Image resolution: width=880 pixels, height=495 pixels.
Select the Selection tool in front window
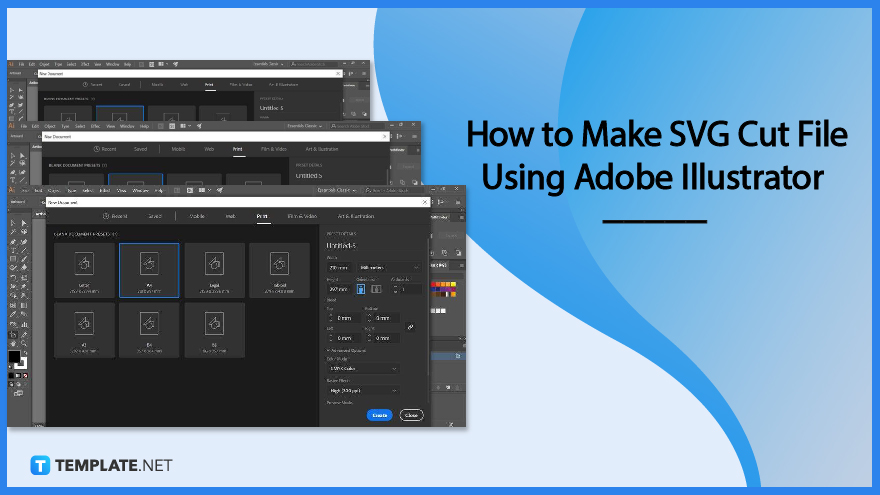pyautogui.click(x=13, y=223)
